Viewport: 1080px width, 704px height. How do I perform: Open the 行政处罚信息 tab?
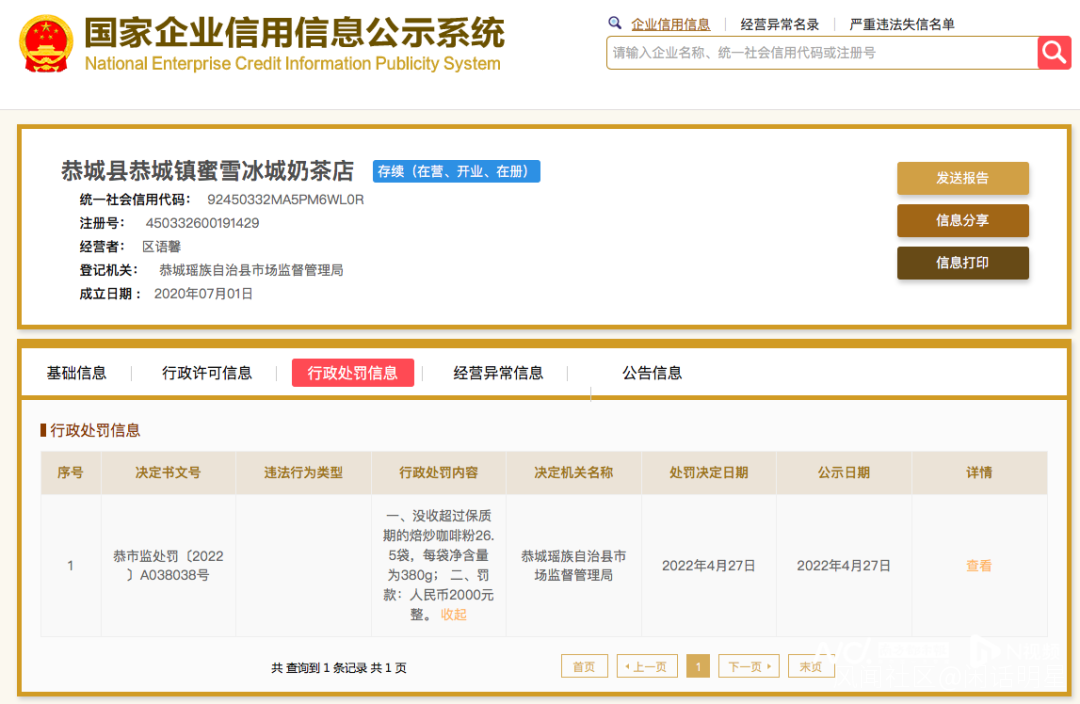(x=353, y=373)
